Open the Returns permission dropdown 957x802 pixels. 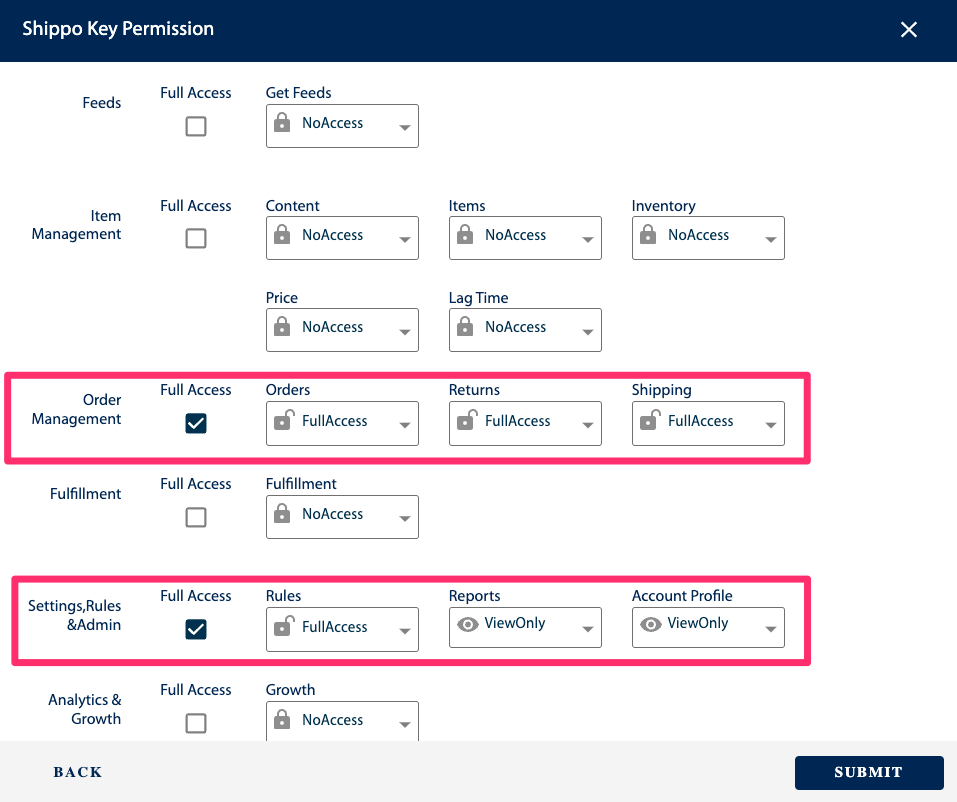pyautogui.click(x=525, y=423)
